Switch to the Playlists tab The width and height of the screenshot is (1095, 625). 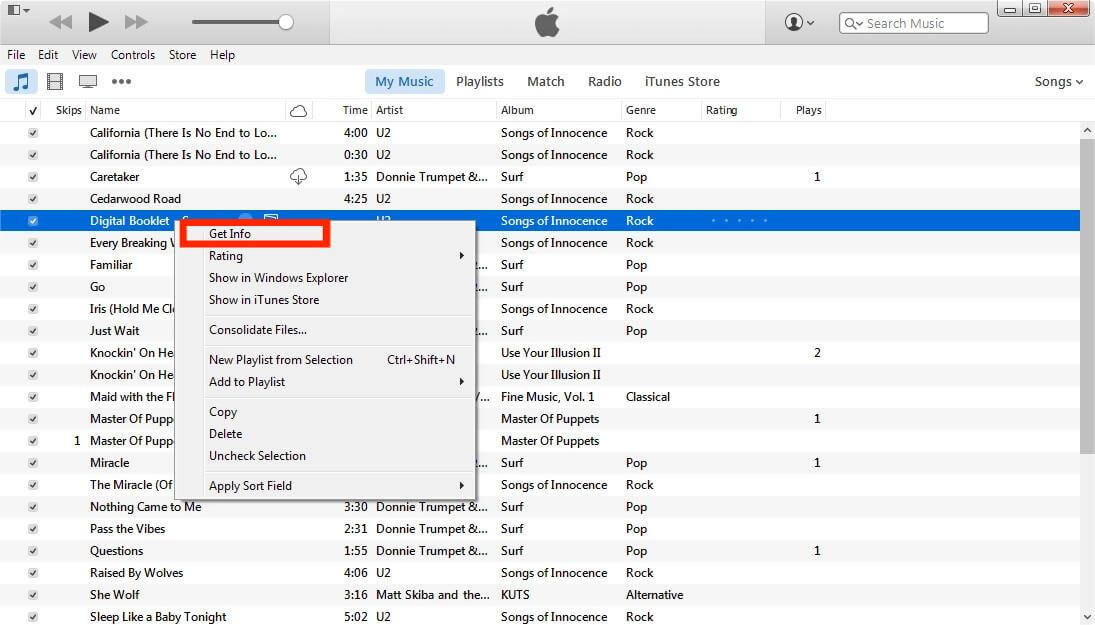coord(480,82)
